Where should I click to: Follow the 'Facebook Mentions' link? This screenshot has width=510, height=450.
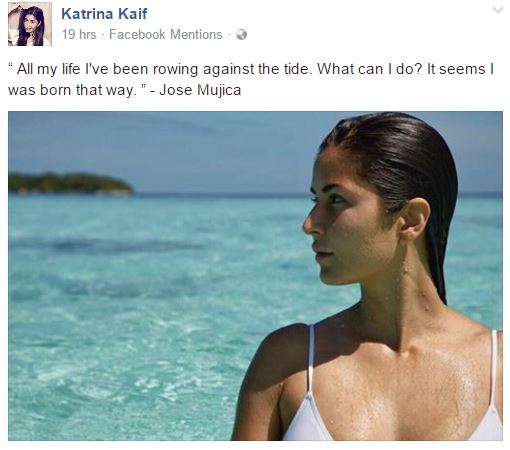coord(166,34)
